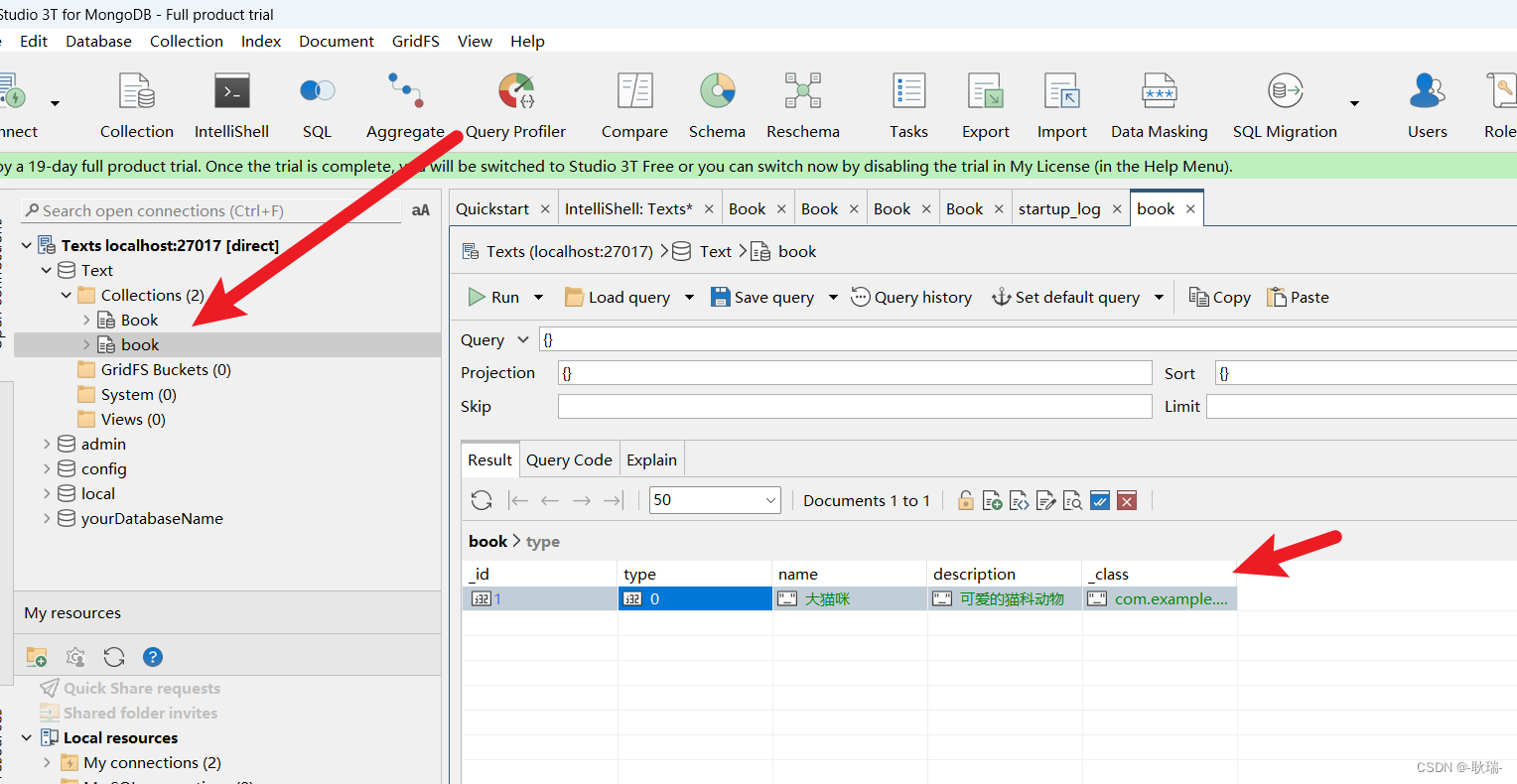Screen dimensions: 1517x784
Task: Click the Projection input field
Action: [855, 373]
